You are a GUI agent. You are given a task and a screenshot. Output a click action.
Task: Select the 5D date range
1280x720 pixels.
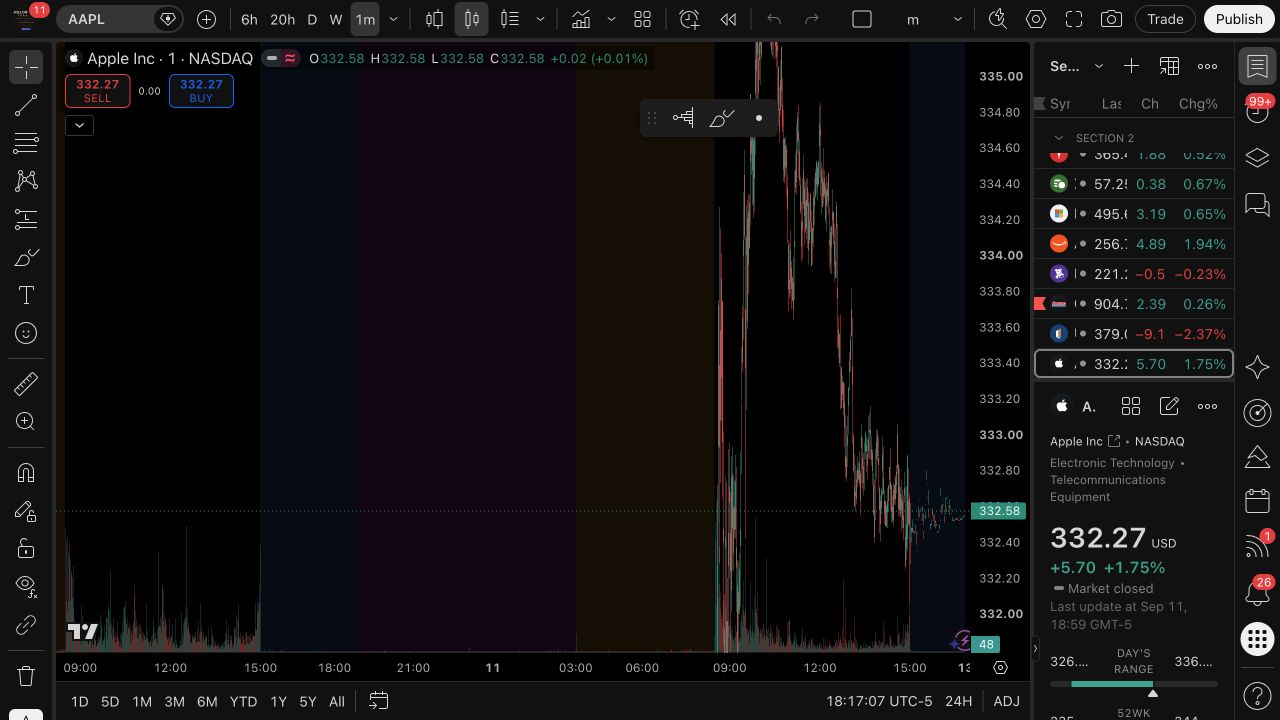coord(110,701)
